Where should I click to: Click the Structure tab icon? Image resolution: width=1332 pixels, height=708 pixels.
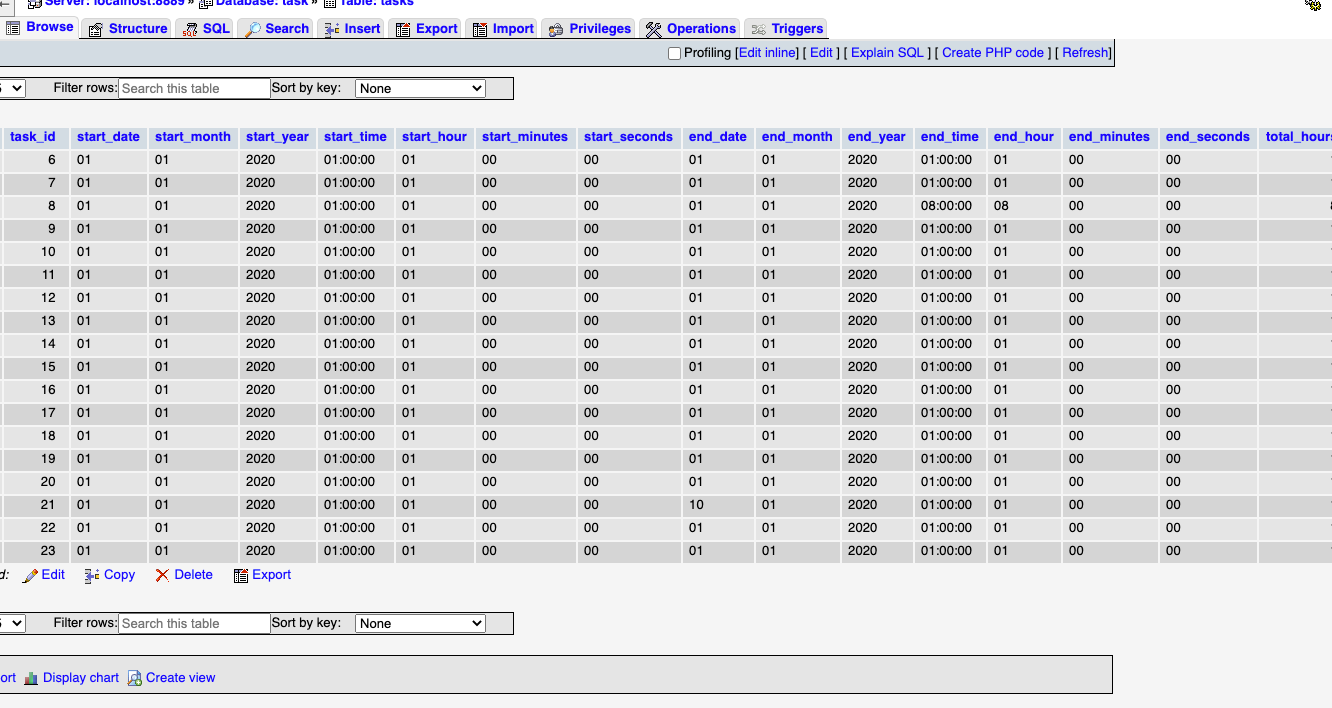point(96,29)
